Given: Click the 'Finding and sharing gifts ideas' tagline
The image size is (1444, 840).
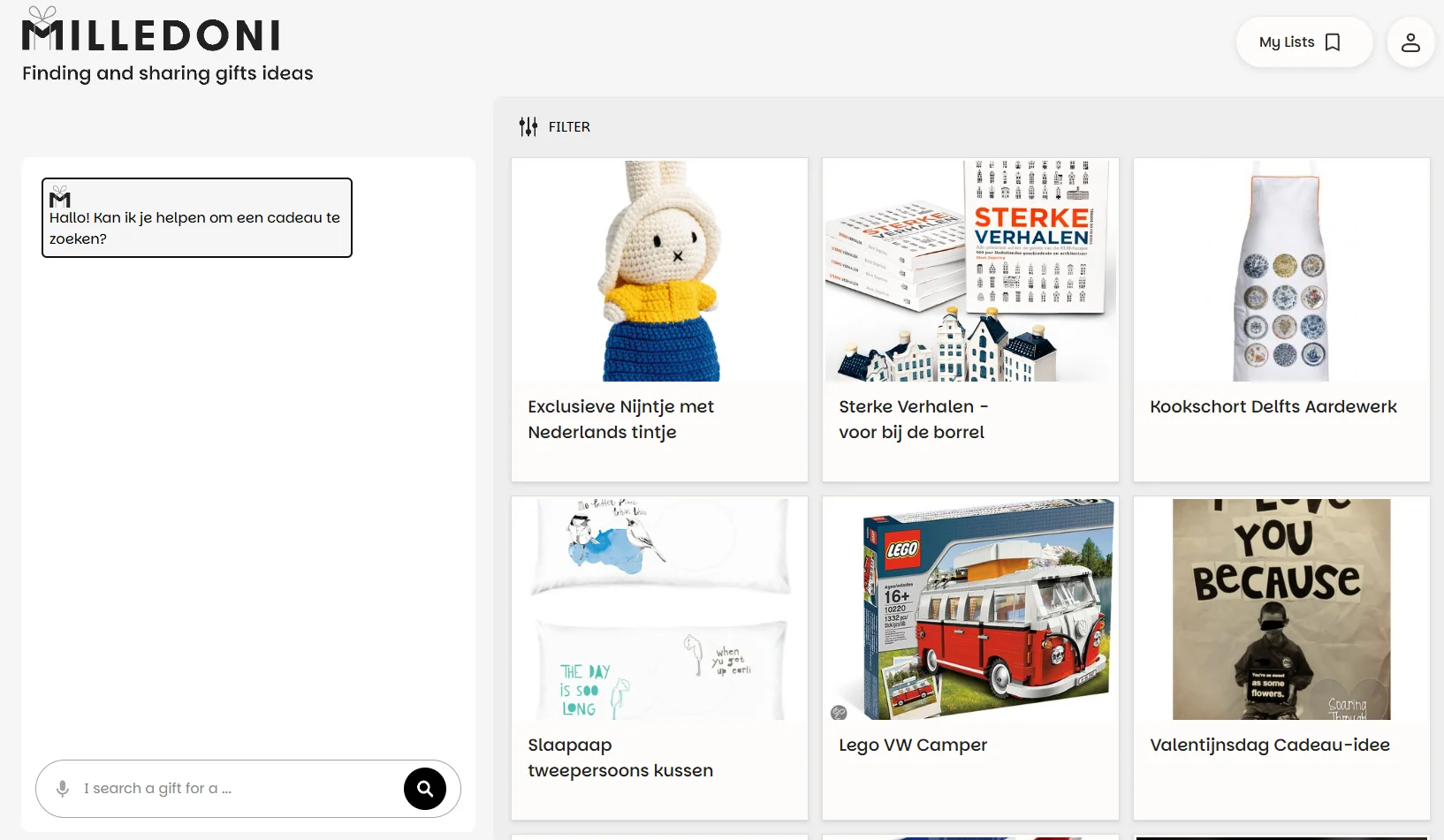Looking at the screenshot, I should 168,73.
